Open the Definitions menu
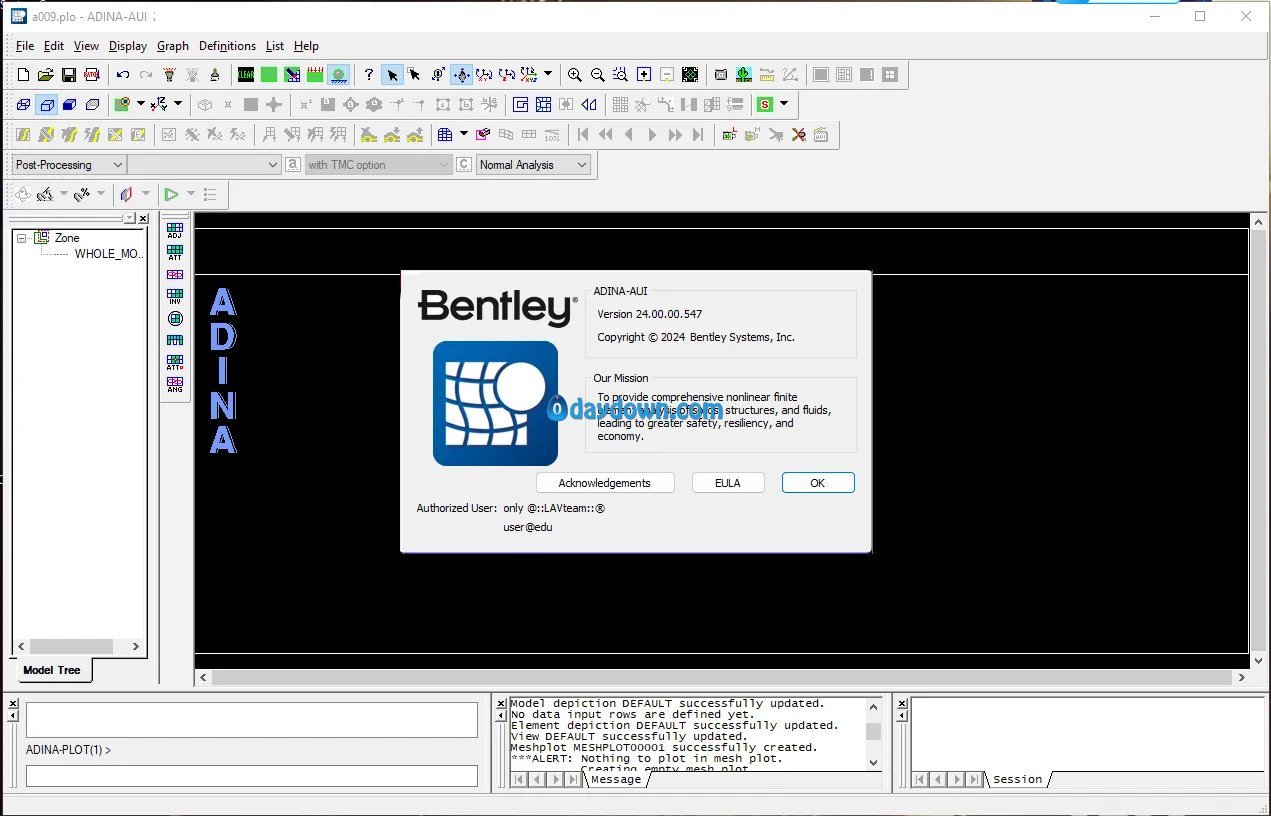Viewport: 1271px width, 816px height. click(x=227, y=46)
